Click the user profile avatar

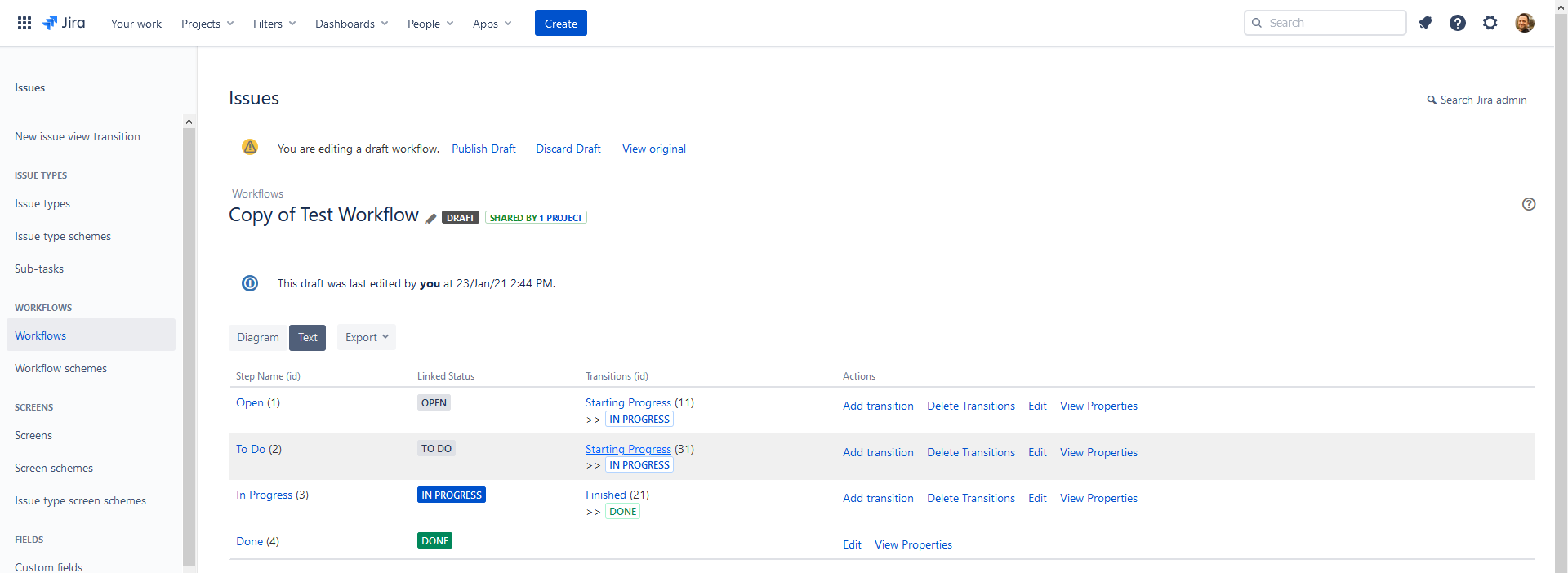tap(1524, 23)
